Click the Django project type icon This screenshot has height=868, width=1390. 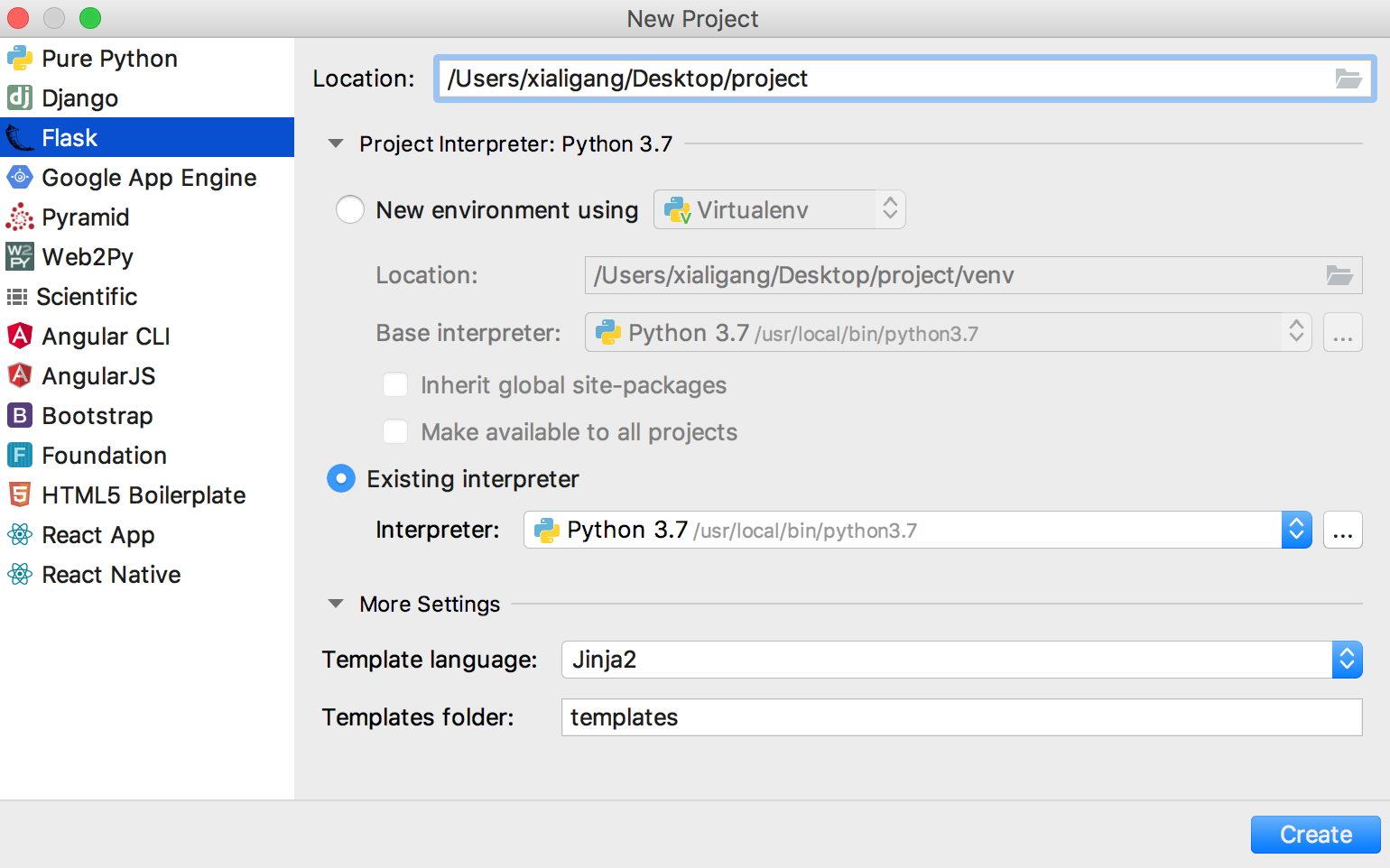coord(20,97)
